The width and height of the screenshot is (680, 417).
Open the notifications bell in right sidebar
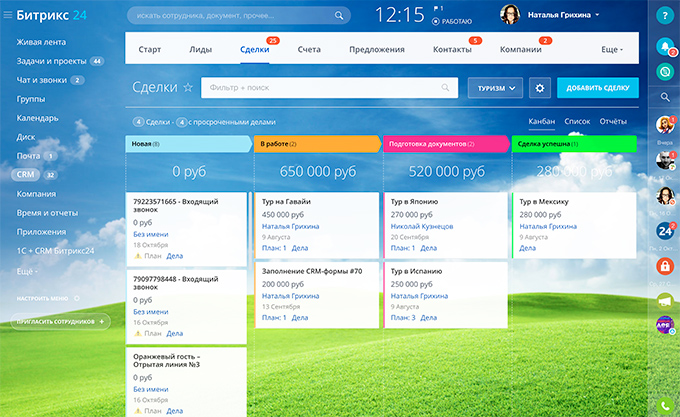(664, 47)
